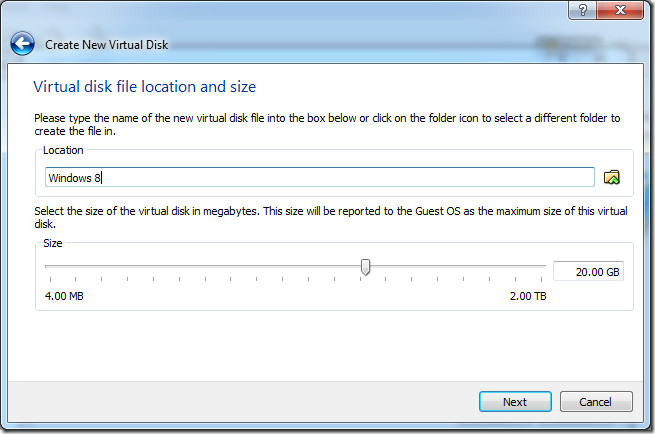
Task: Click the Virtual disk file location and size heading
Action: coord(145,86)
